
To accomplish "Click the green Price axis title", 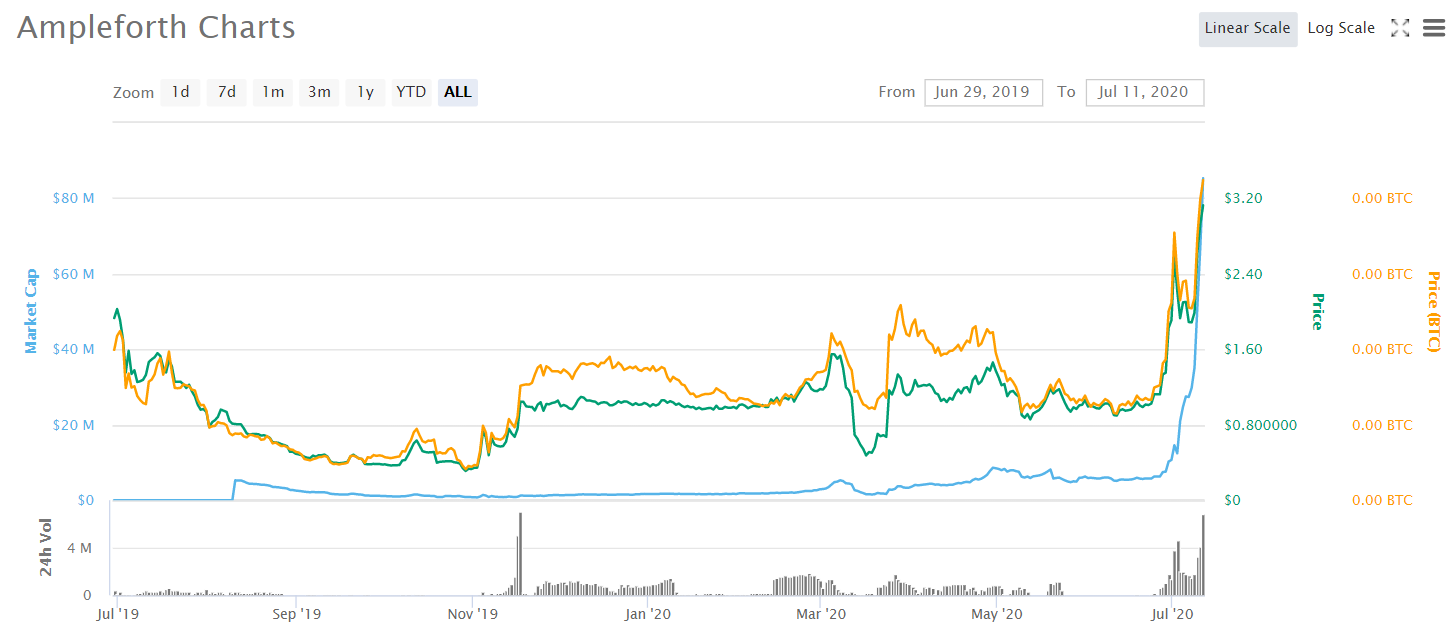I will (1317, 311).
